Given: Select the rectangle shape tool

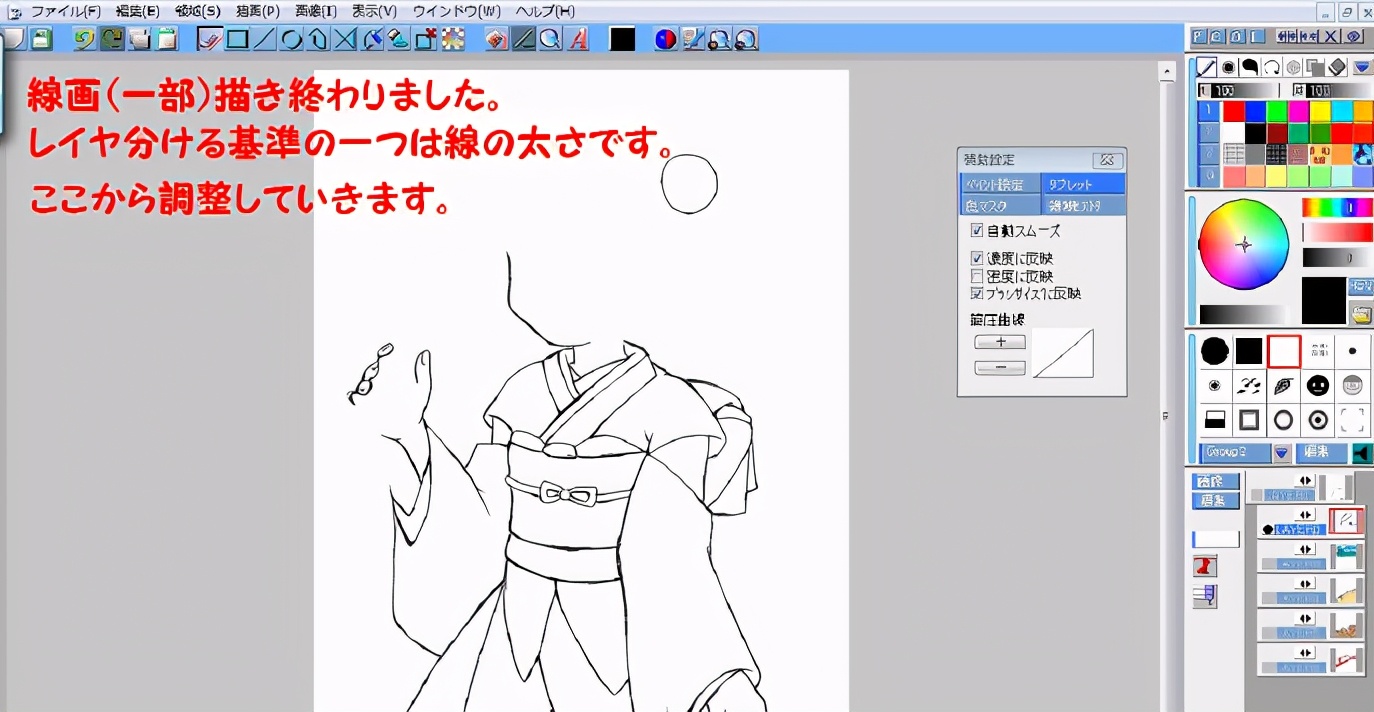Looking at the screenshot, I should pyautogui.click(x=237, y=39).
